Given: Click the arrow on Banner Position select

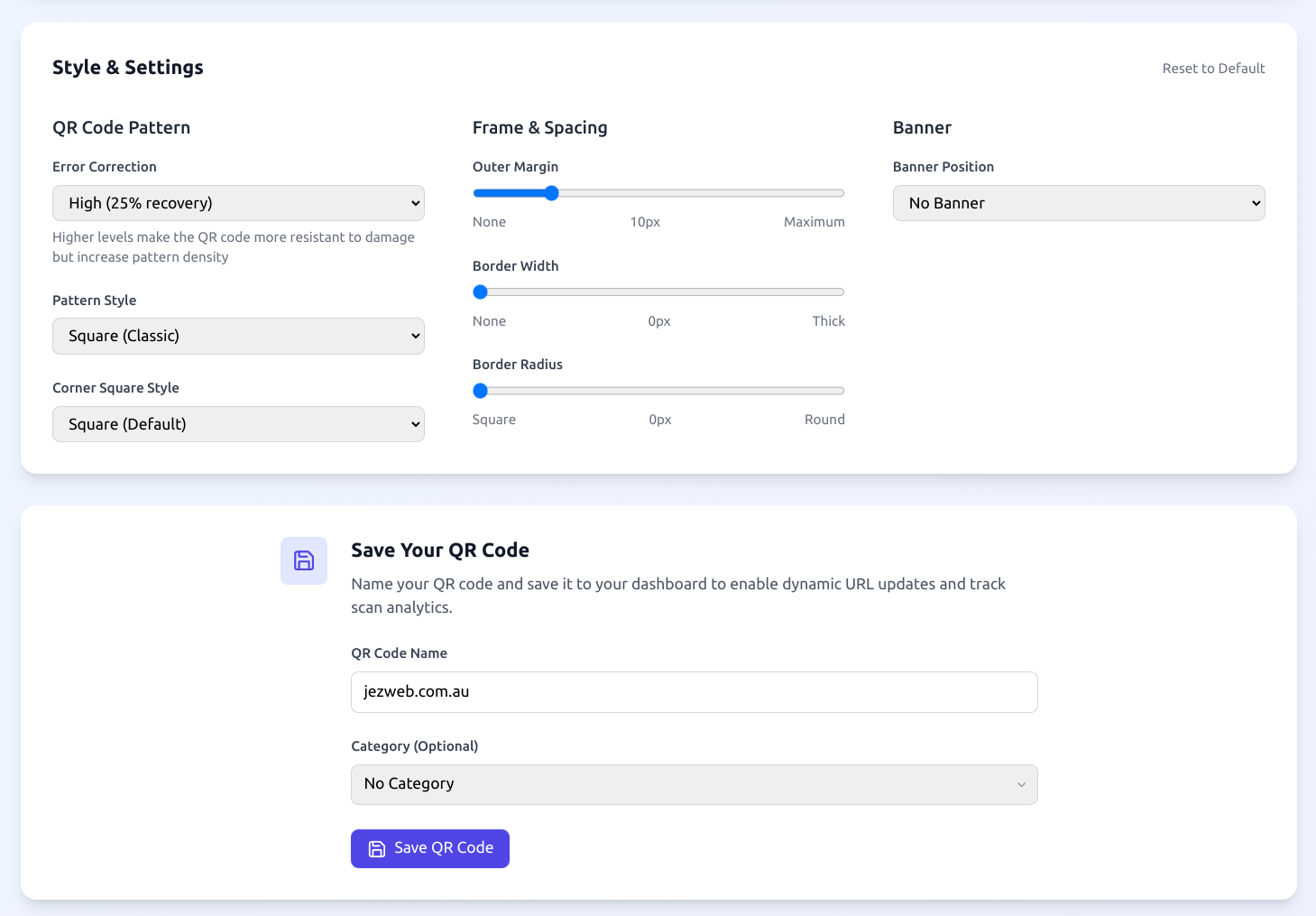Looking at the screenshot, I should [1256, 203].
